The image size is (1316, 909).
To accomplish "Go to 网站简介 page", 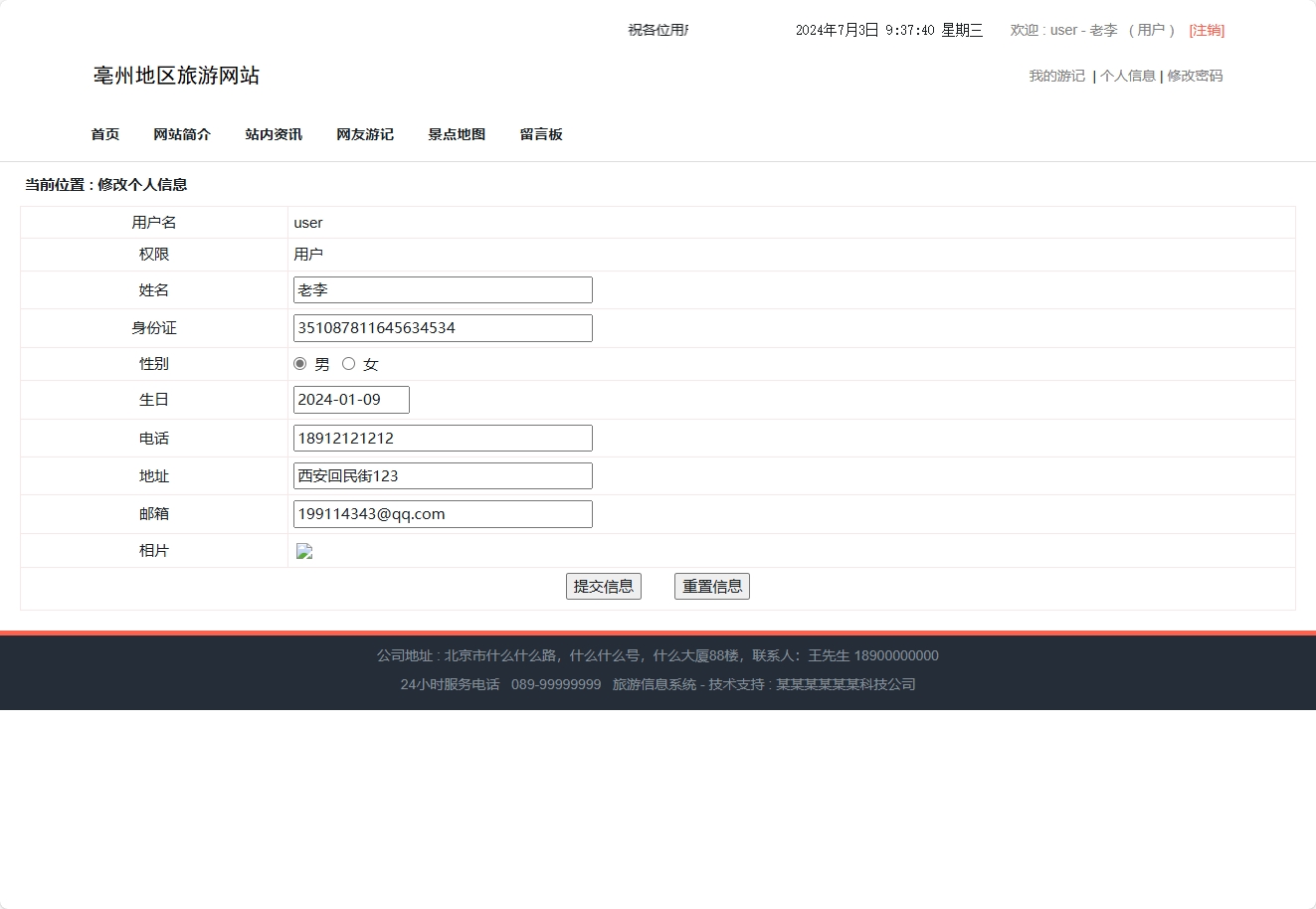I will pos(182,134).
